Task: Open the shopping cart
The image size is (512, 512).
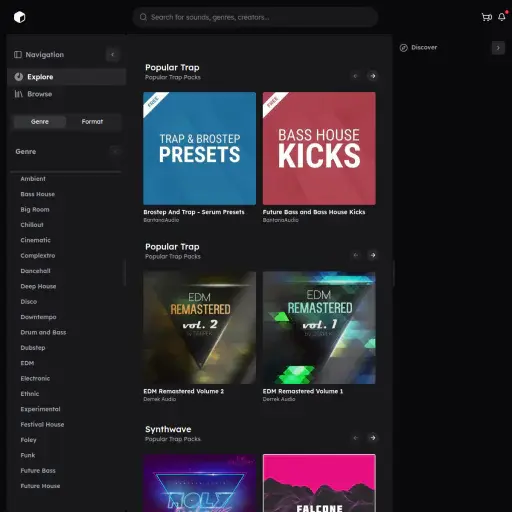Action: [487, 17]
